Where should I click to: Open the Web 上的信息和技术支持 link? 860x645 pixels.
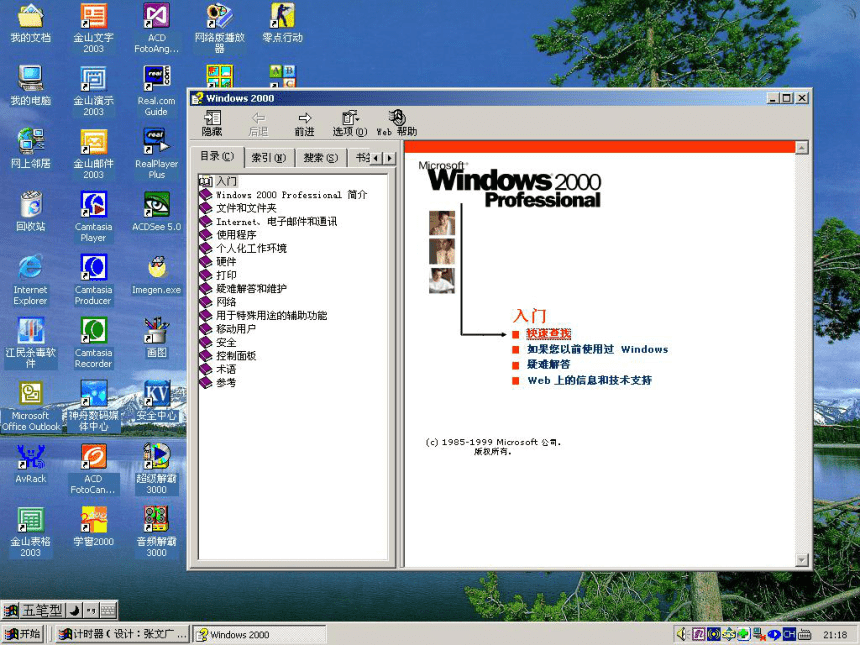[590, 380]
